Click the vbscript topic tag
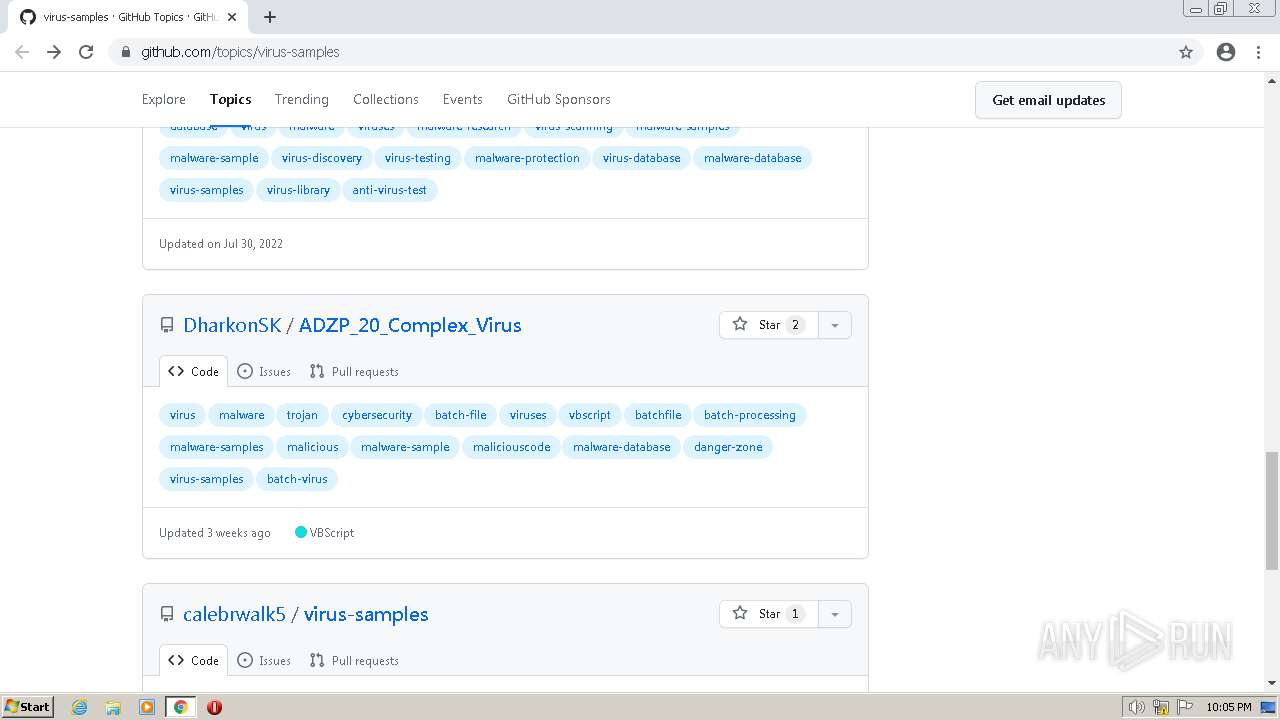The width and height of the screenshot is (1280, 720). (x=590, y=415)
